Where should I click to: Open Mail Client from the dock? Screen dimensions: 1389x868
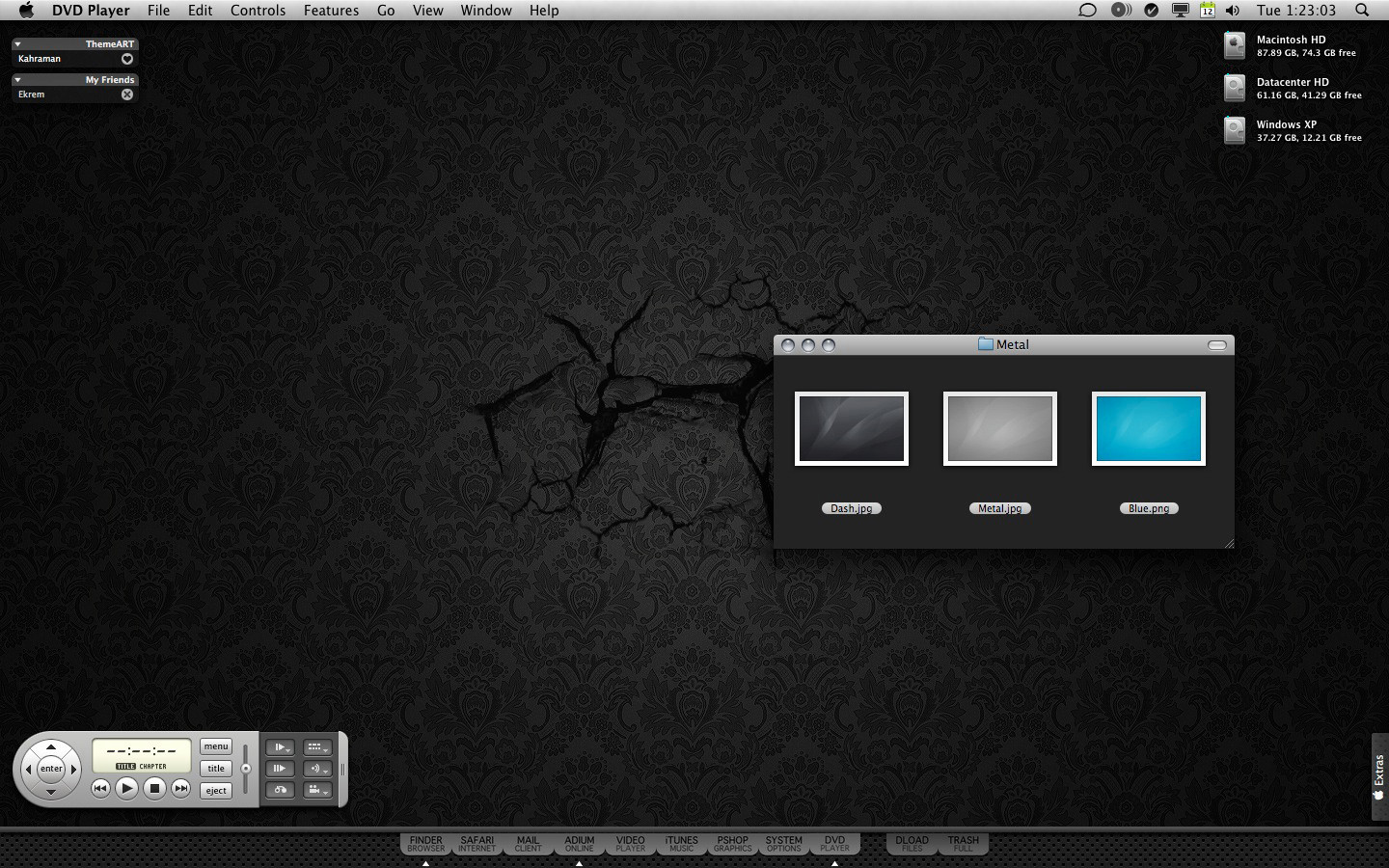point(528,844)
